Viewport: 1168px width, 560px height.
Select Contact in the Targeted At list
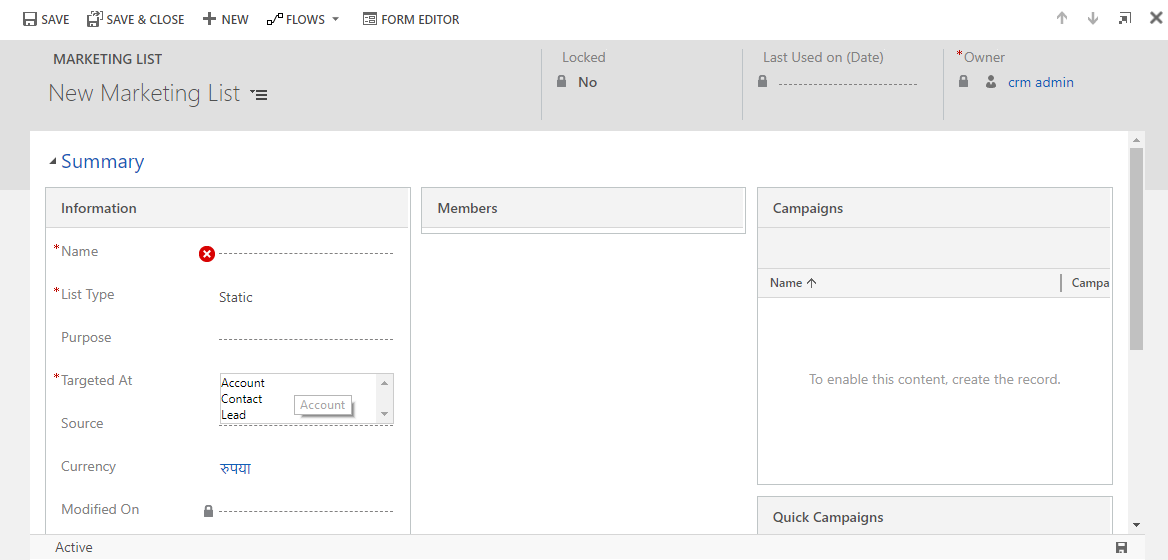pos(241,398)
